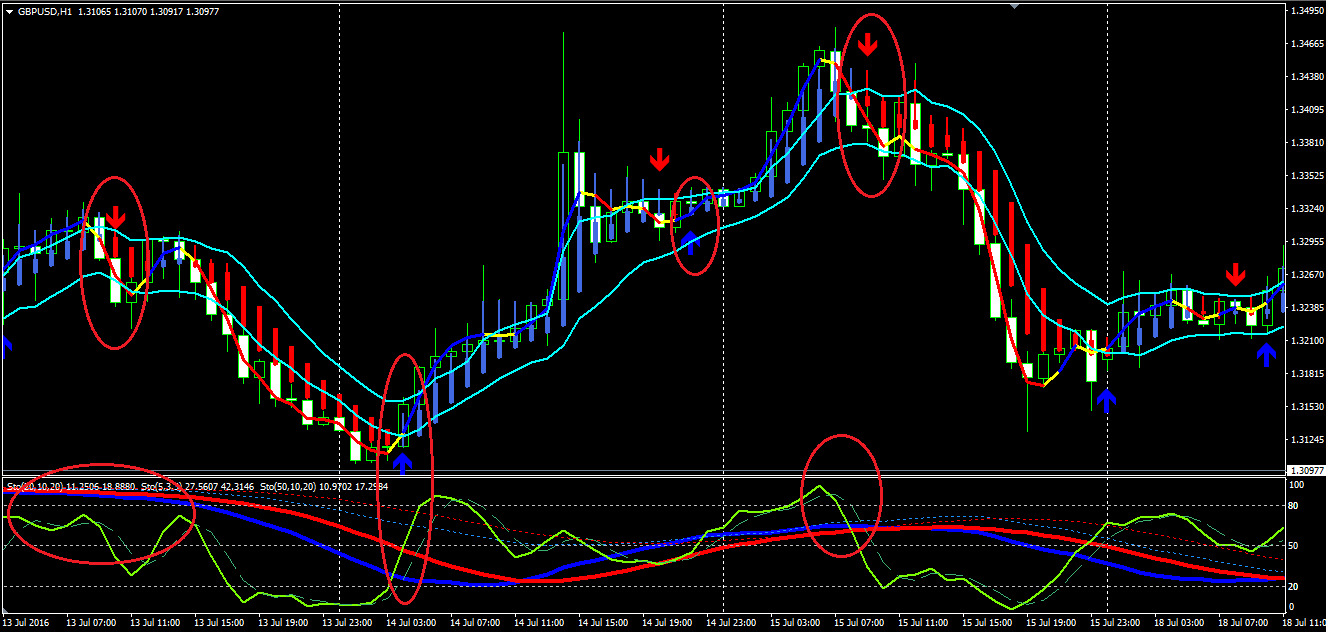Viewport: 1326px width, 632px height.
Task: Click the current price tag 1.30977
Action: 1304,471
